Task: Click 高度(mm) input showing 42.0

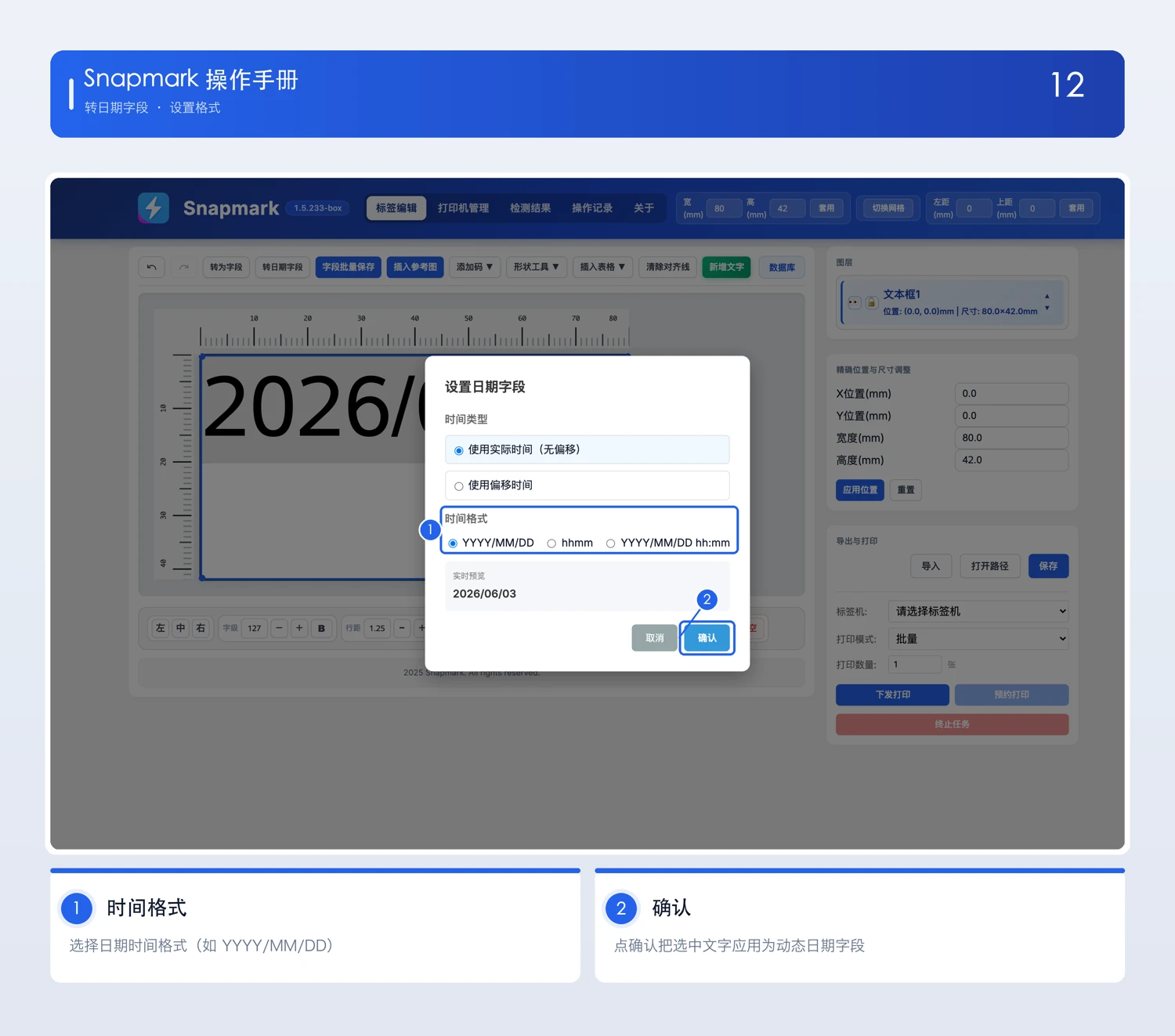Action: point(1011,460)
